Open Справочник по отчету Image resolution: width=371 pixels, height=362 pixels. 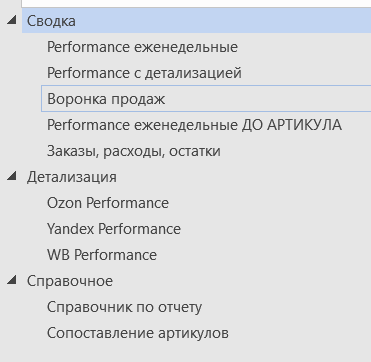click(x=124, y=307)
